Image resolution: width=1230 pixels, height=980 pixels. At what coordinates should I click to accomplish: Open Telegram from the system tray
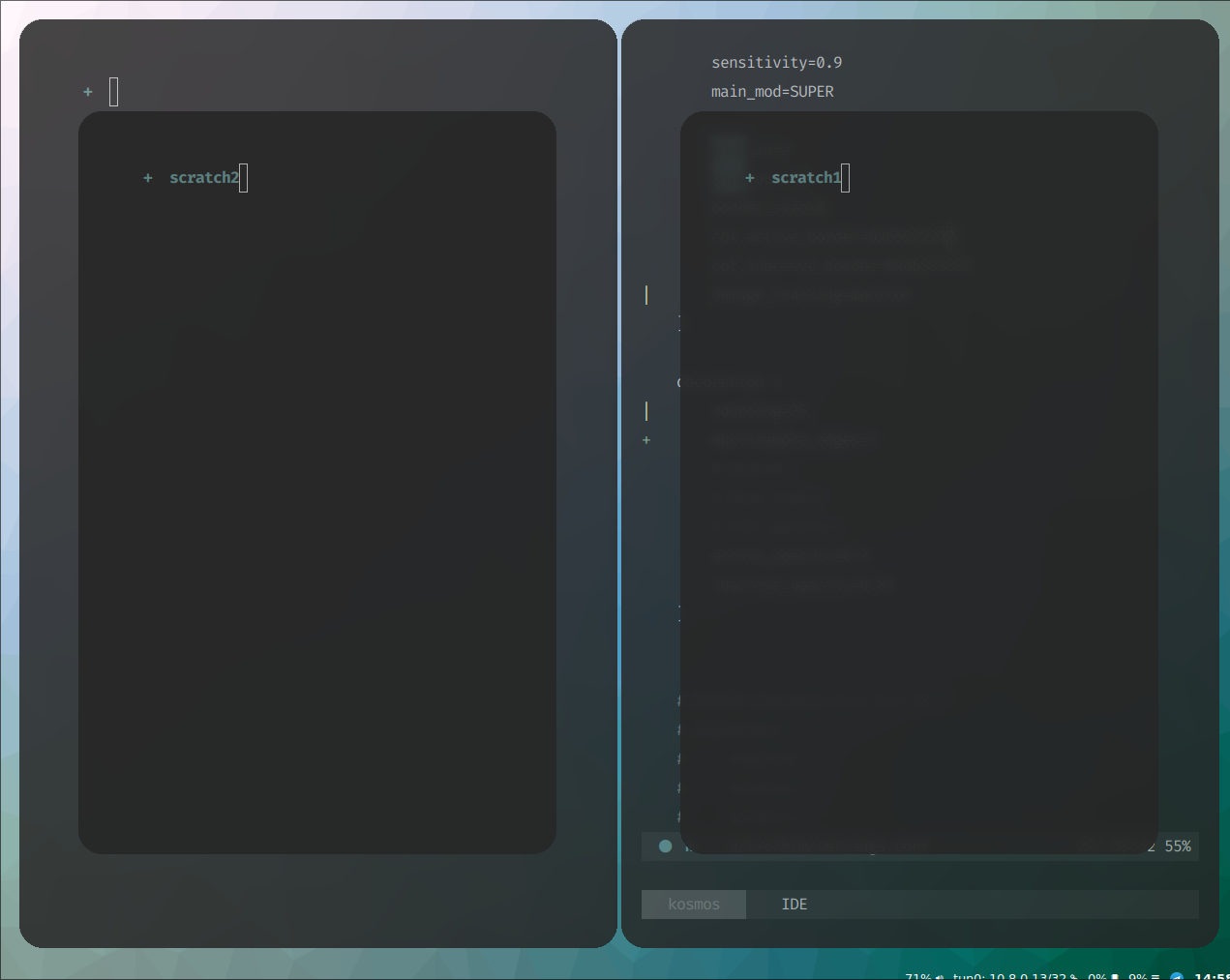point(1176,977)
